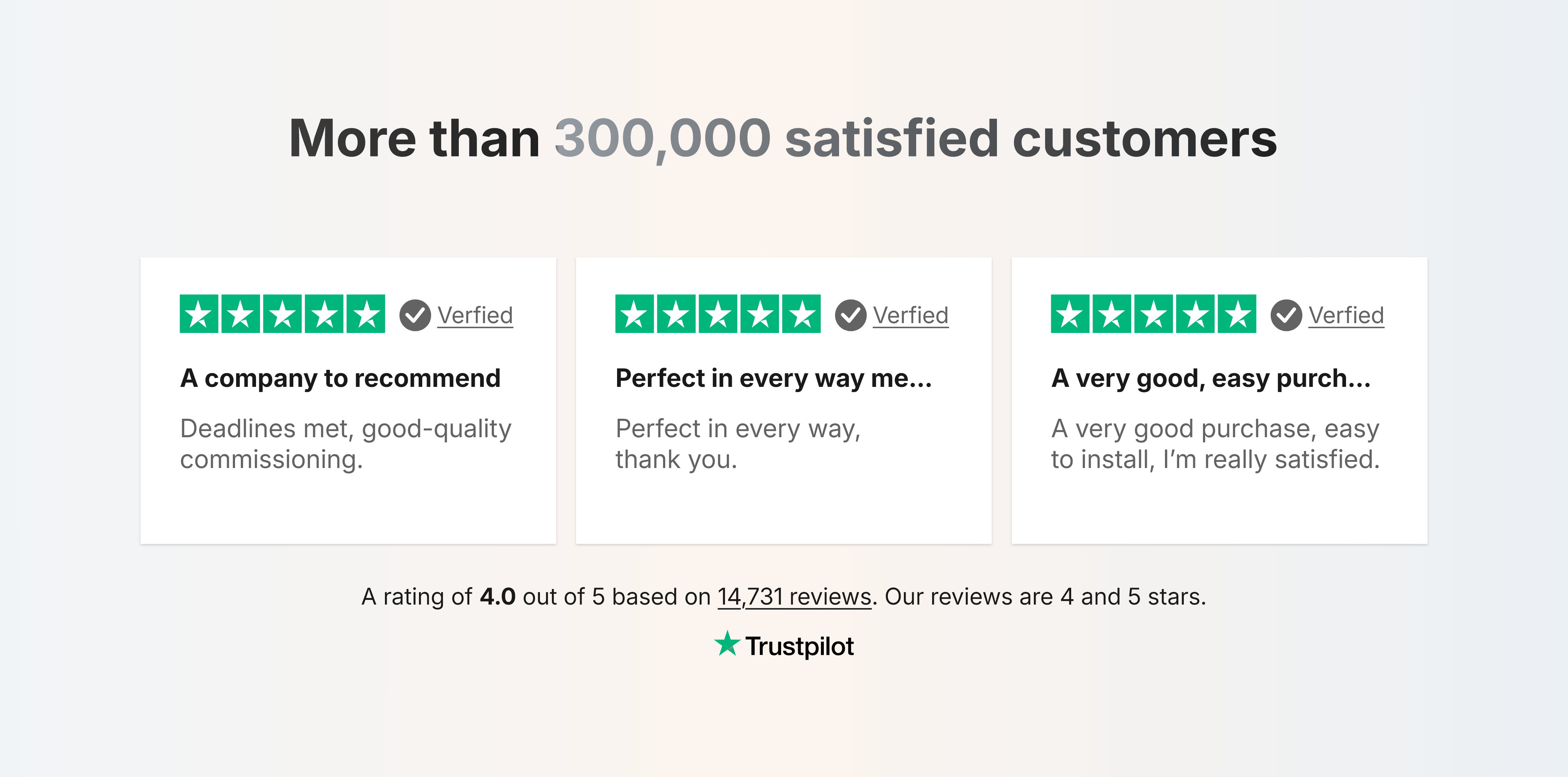Viewport: 1568px width, 777px height.
Task: Open the Verfied link on first review card
Action: (x=475, y=316)
